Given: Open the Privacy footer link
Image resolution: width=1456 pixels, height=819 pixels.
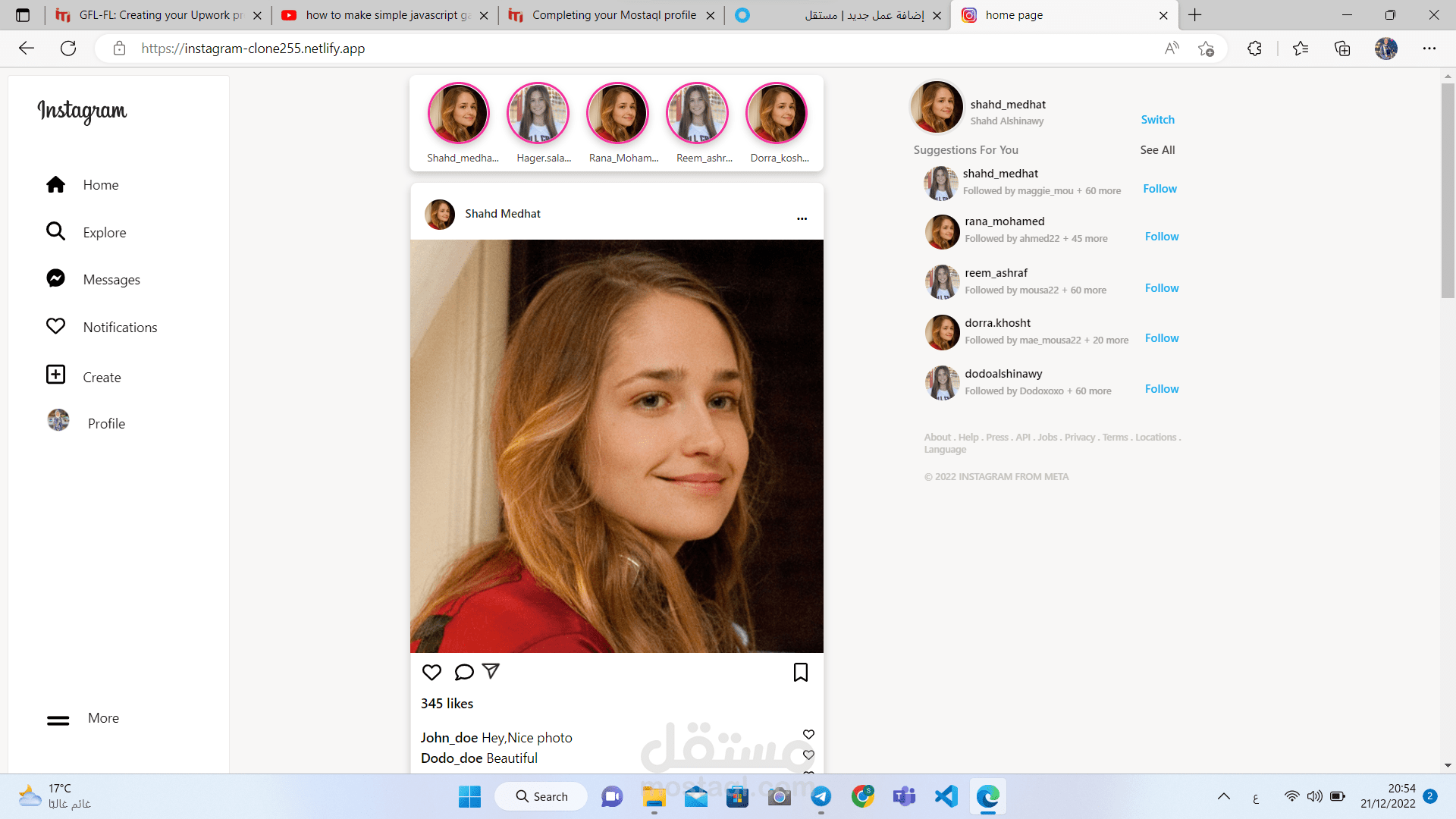Looking at the screenshot, I should (x=1080, y=438).
